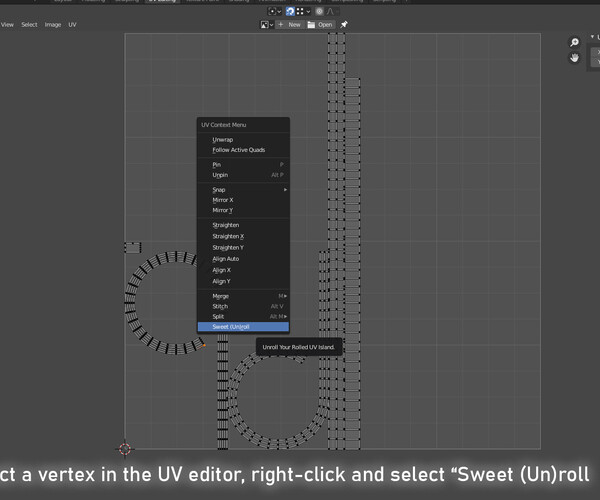Choose Align Y
600x500 pixels.
[x=243, y=281]
